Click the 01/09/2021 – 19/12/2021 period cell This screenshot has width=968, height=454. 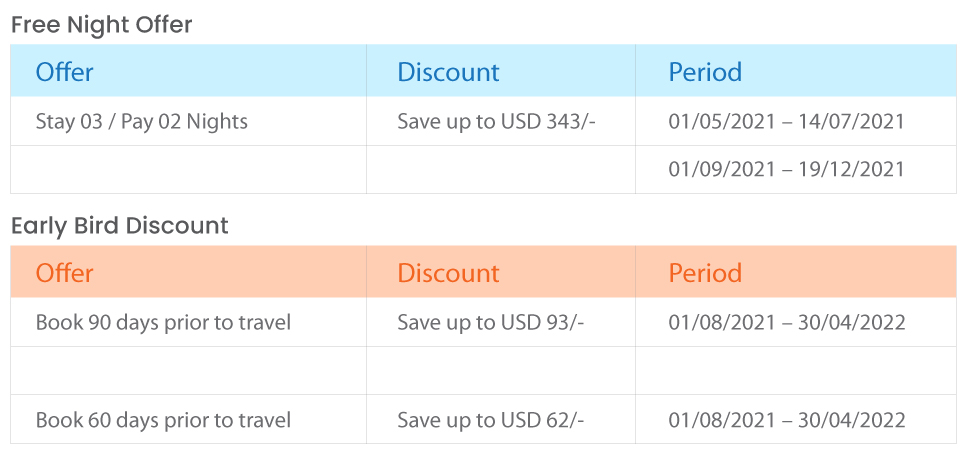(786, 169)
